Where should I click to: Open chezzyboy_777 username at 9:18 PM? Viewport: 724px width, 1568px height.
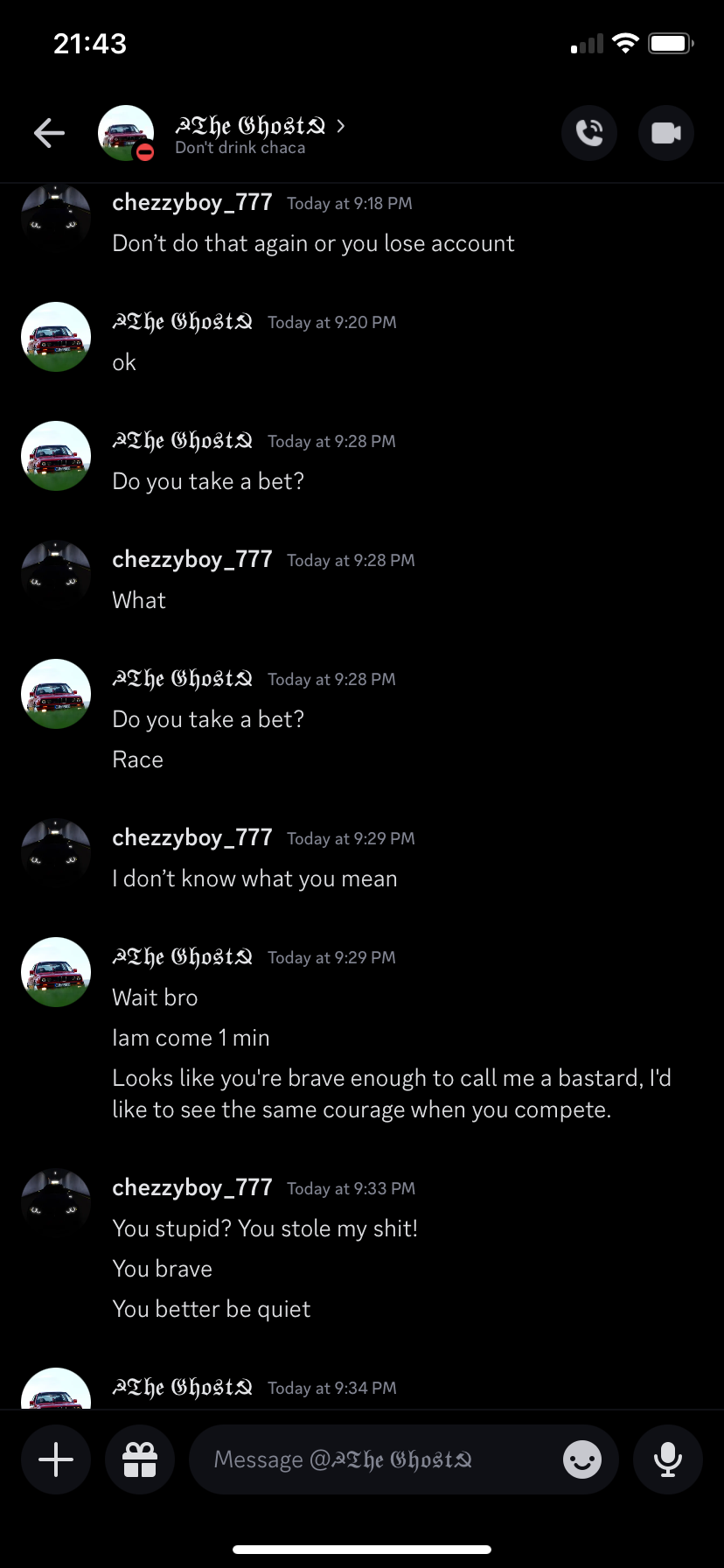point(192,203)
